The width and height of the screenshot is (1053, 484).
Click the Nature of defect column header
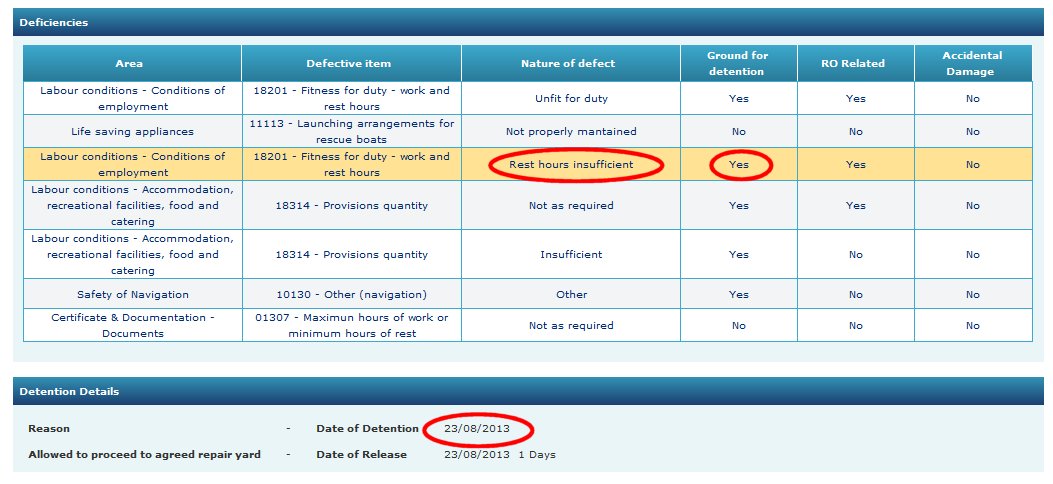point(571,64)
